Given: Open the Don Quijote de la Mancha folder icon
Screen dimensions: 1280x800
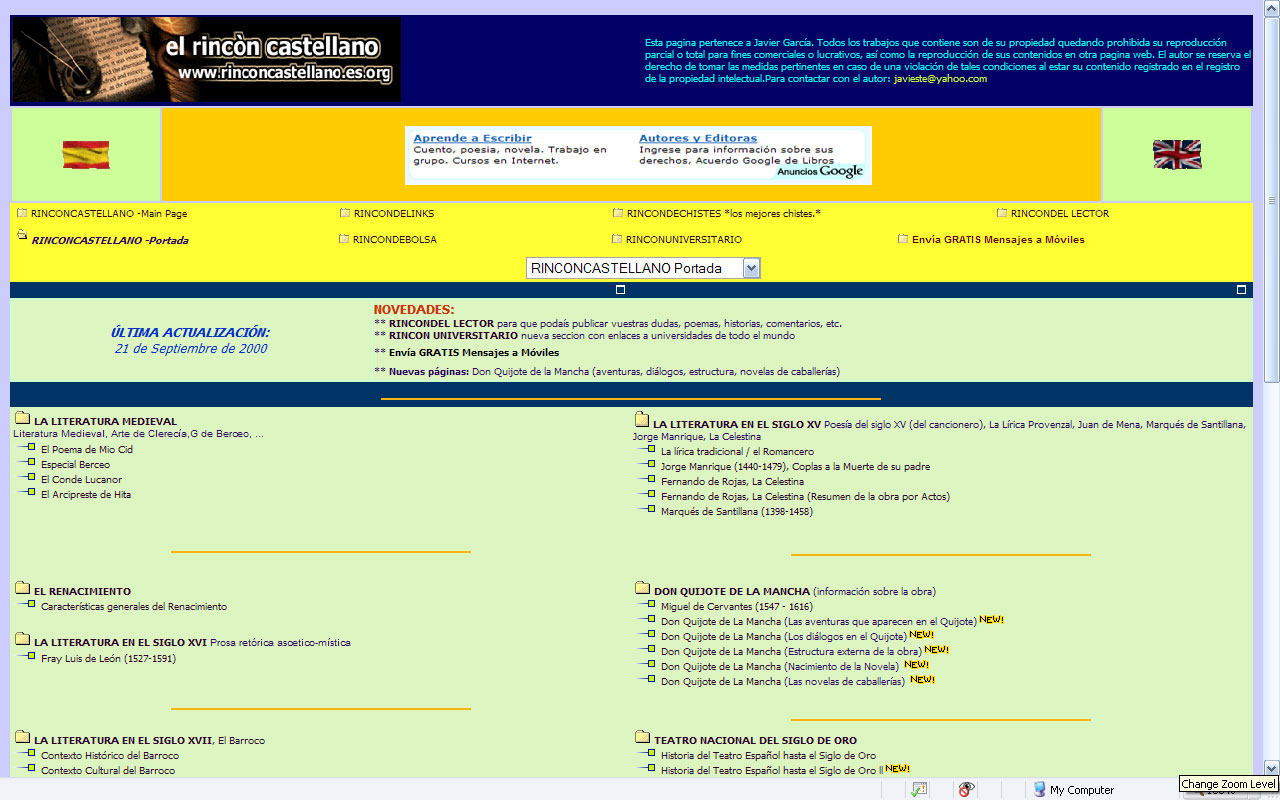Looking at the screenshot, I should point(642,589).
